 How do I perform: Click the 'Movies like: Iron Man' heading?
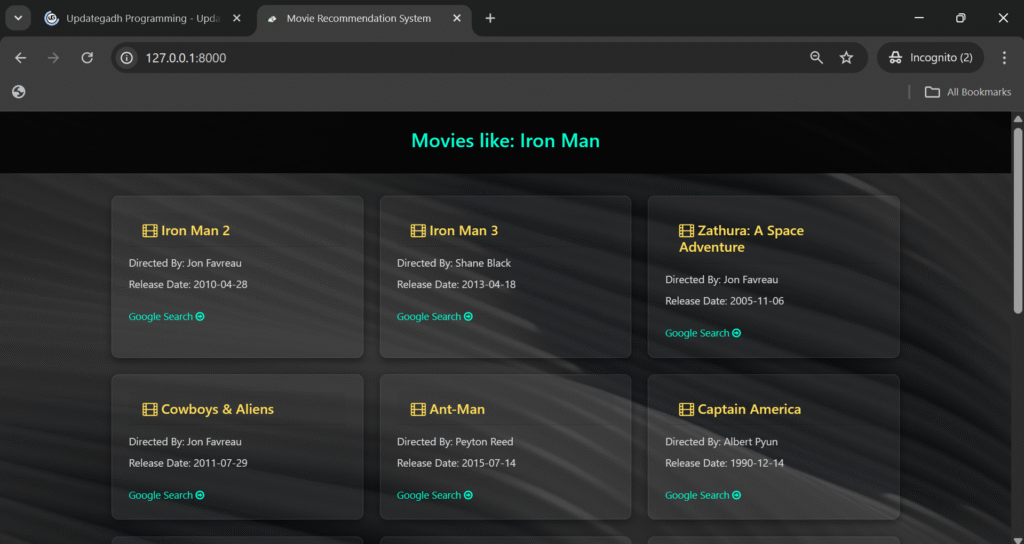(505, 140)
